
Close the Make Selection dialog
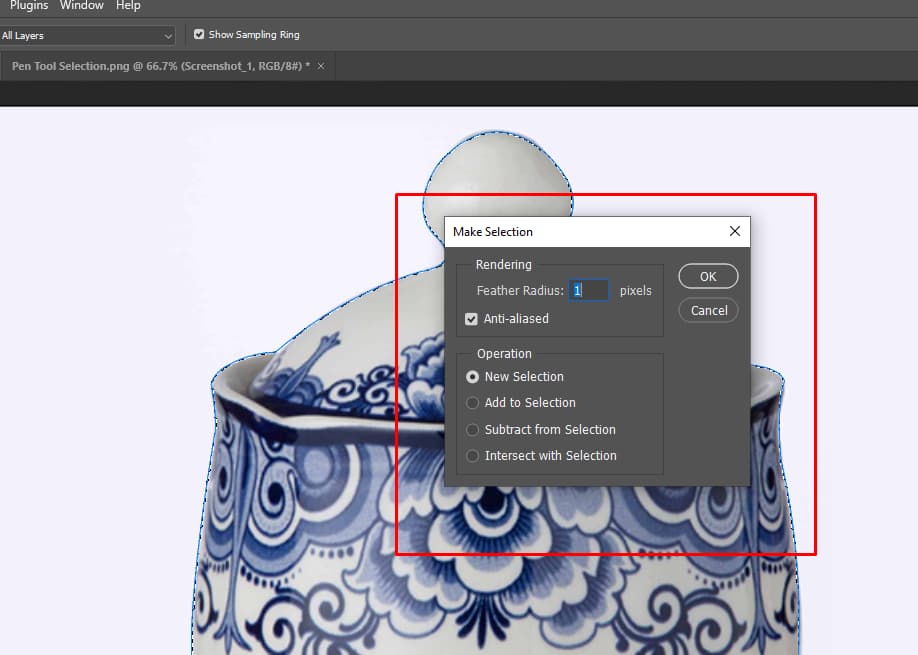[735, 231]
